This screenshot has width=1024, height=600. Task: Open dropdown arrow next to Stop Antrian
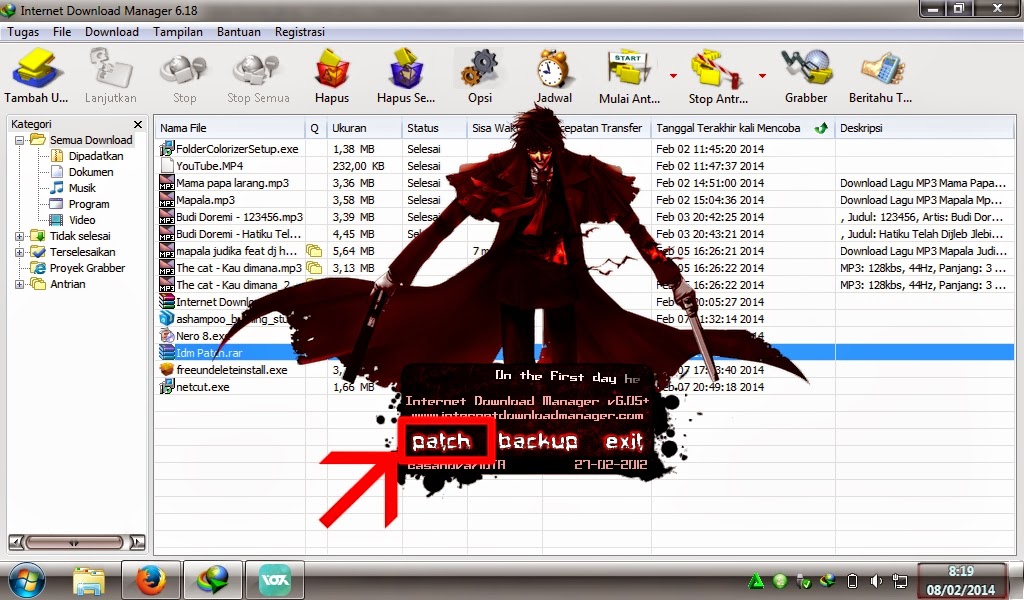pos(761,76)
